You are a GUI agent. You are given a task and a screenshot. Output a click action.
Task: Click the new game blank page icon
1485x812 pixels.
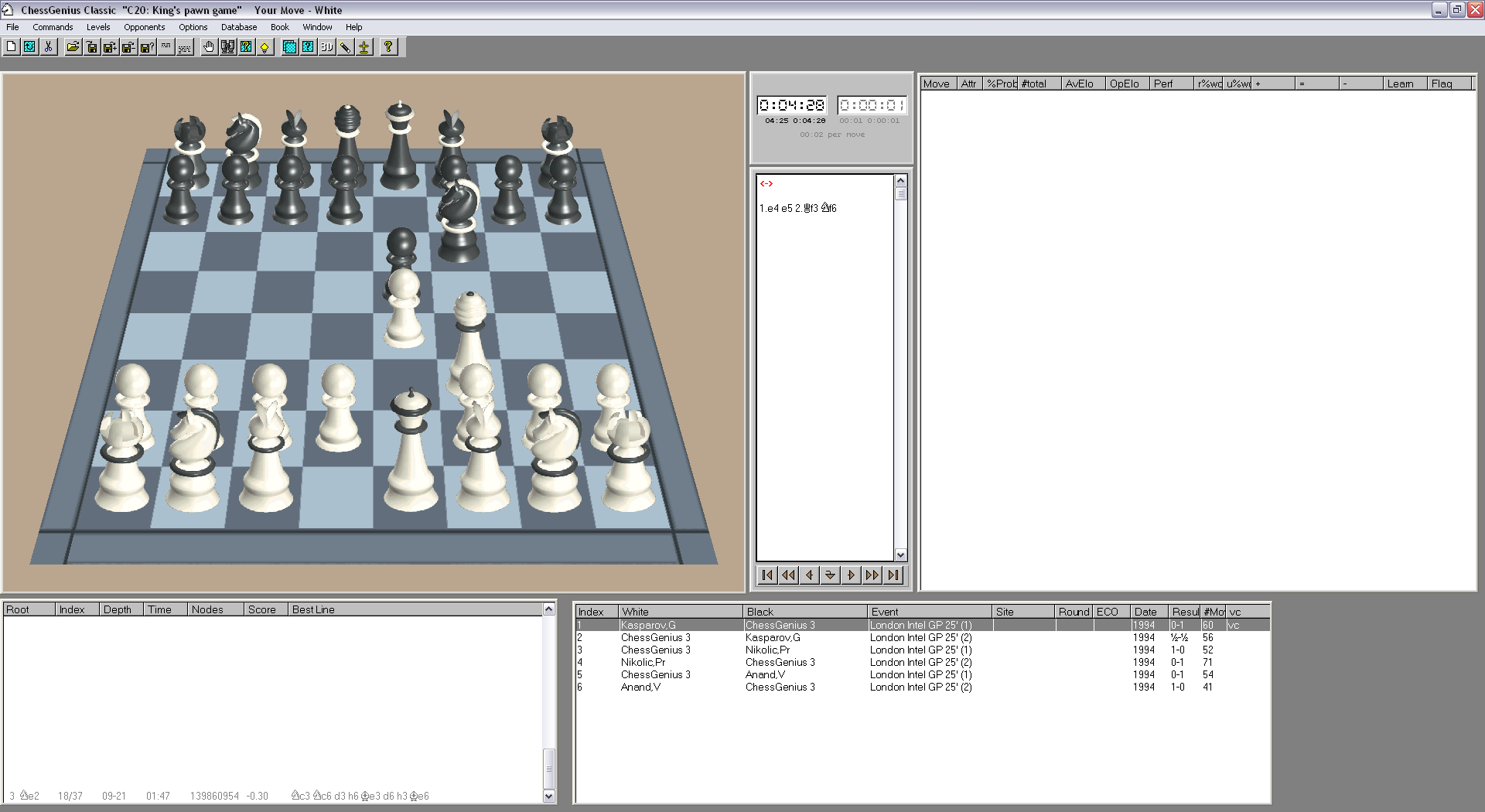point(11,47)
